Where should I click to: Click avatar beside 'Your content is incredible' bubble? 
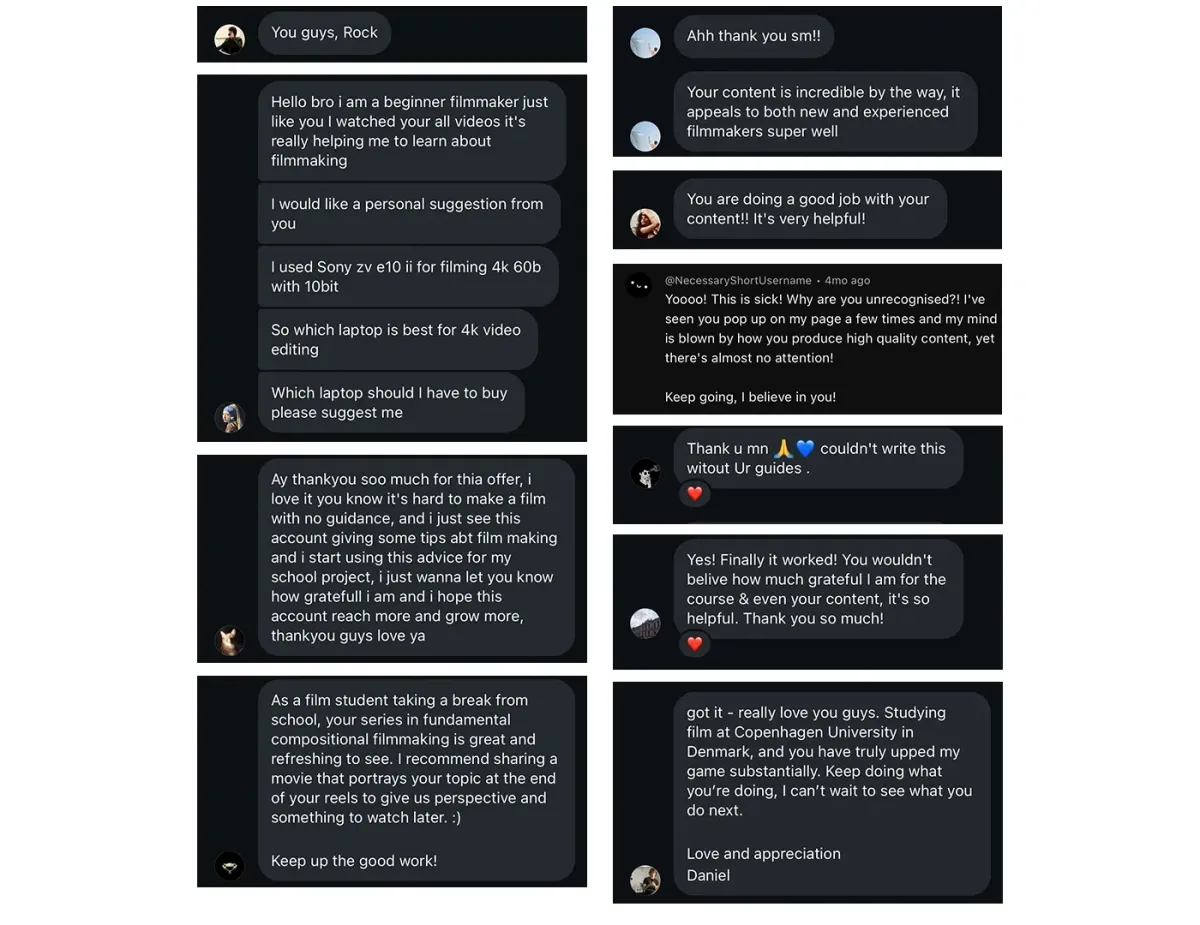point(645,136)
